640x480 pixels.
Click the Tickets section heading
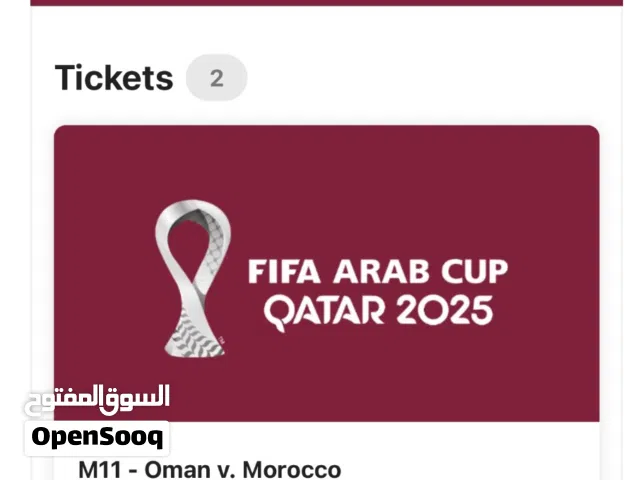[113, 77]
